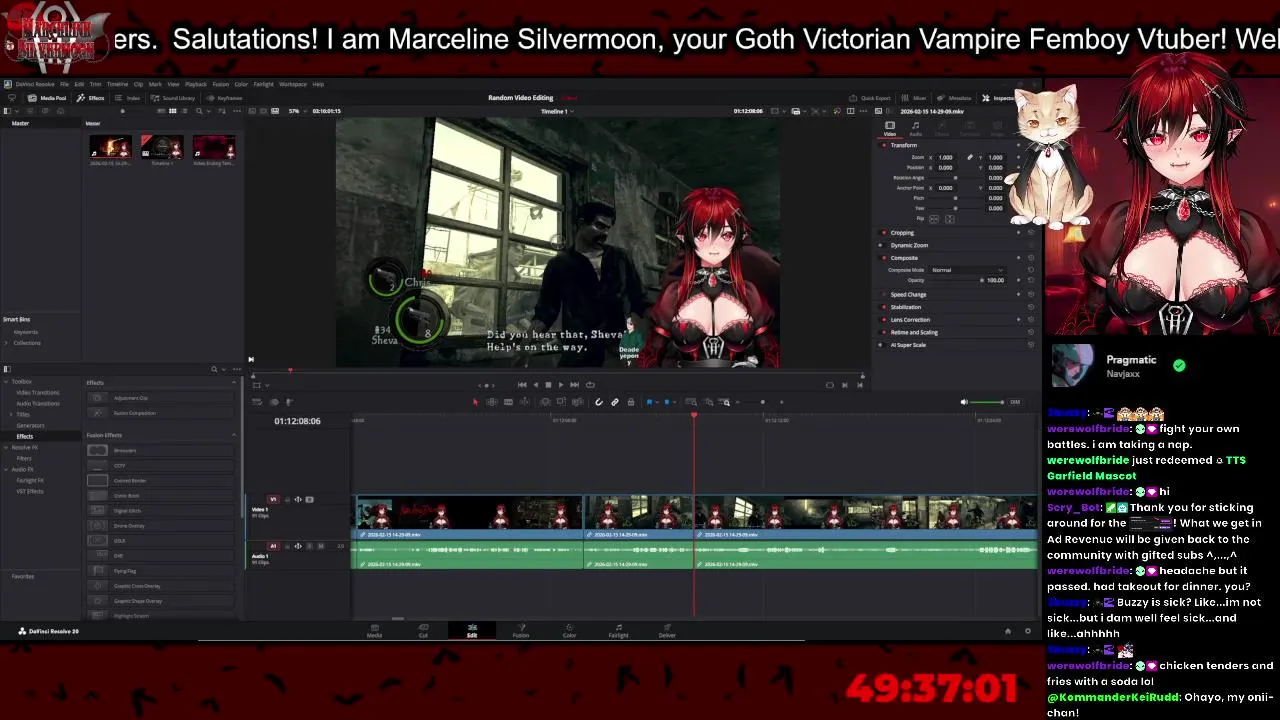This screenshot has width=1280, height=720.
Task: Enable the Dynamic Zoom section
Action: click(x=883, y=245)
